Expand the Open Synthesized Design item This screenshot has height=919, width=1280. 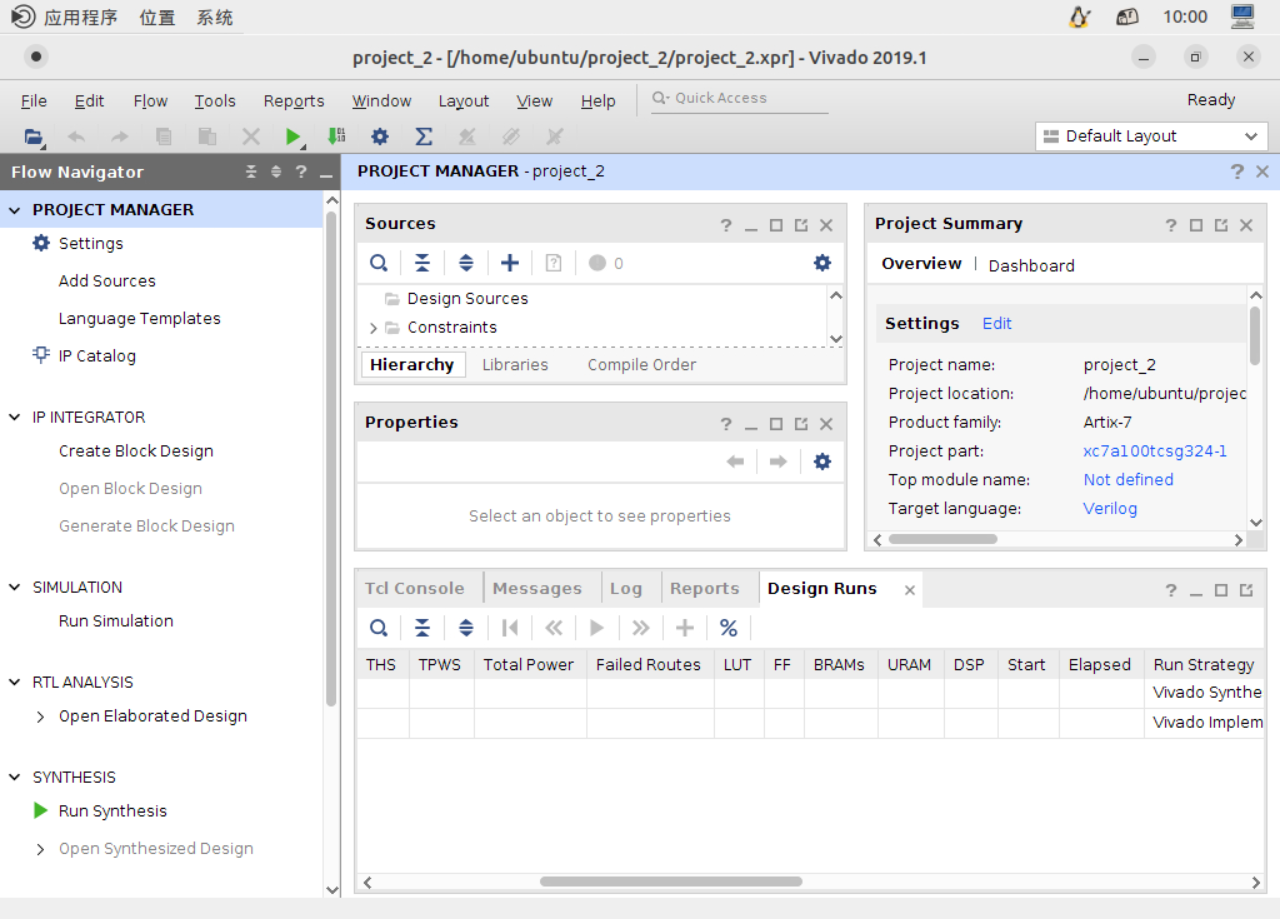click(40, 849)
